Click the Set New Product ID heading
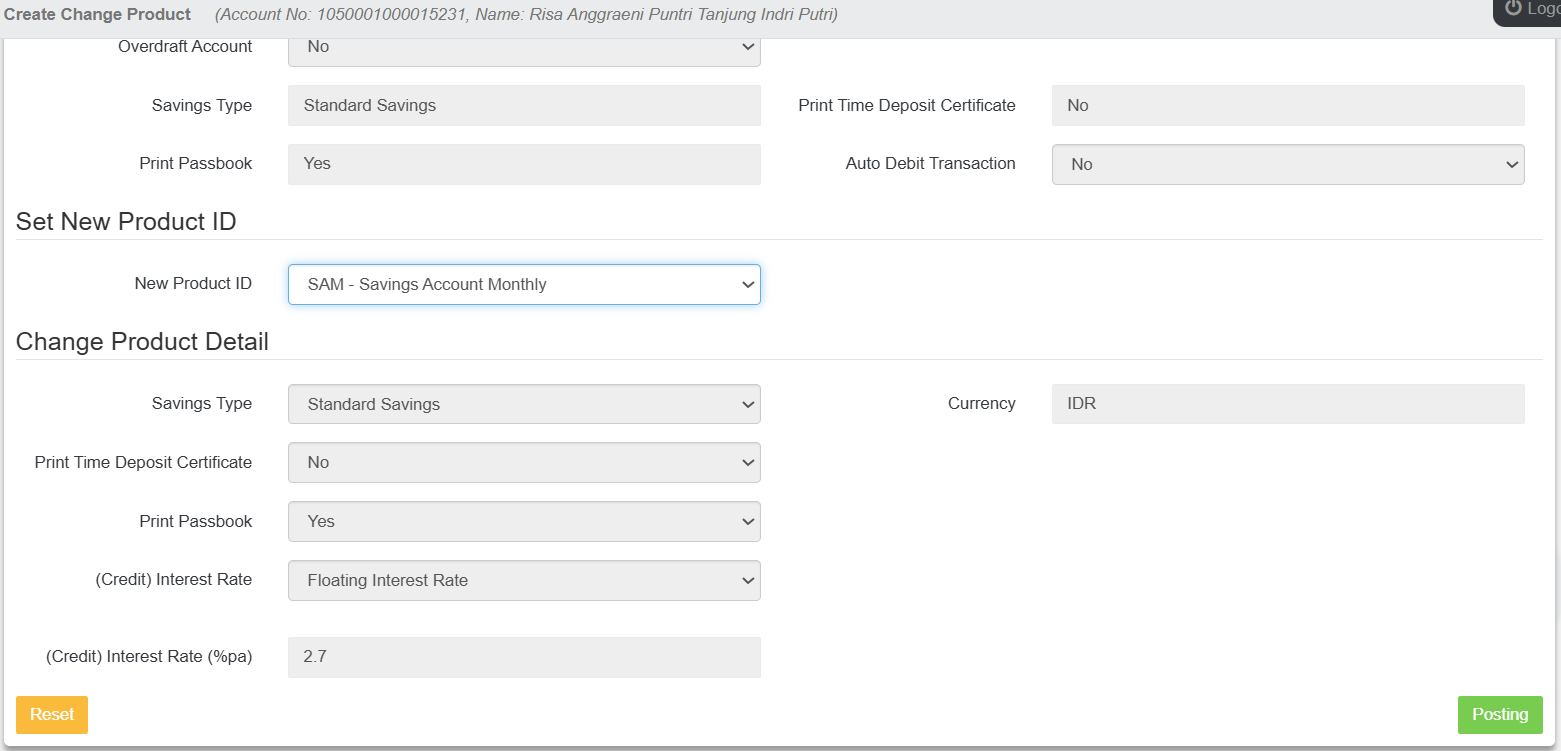This screenshot has height=751, width=1561. tap(126, 221)
